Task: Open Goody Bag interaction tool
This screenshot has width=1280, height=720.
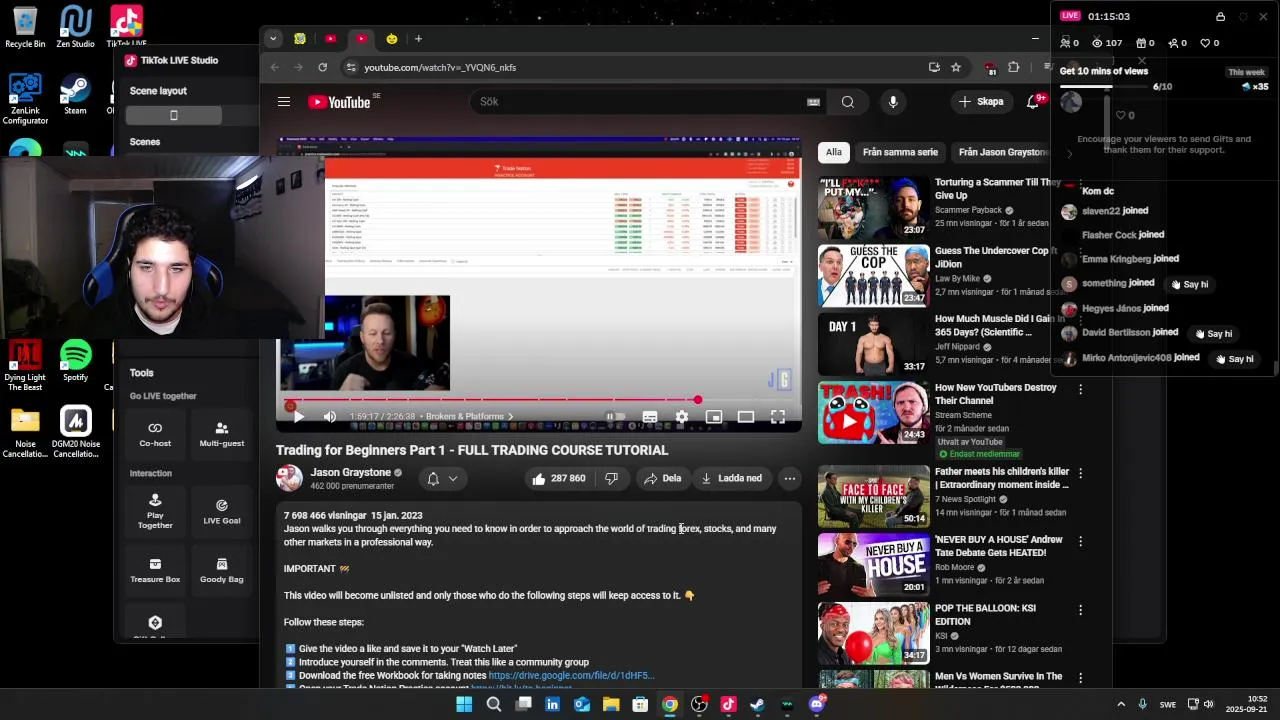Action: point(222,570)
